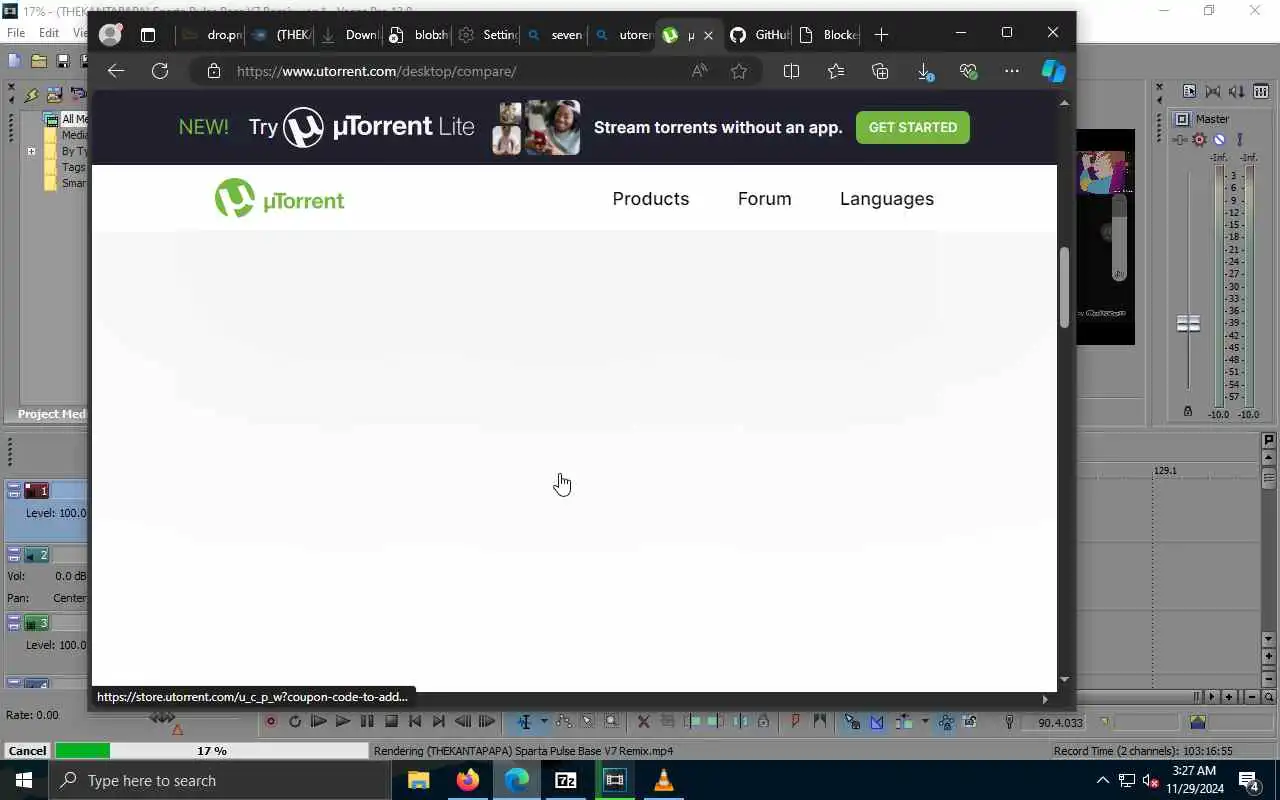The image size is (1280, 800).
Task: Add a new Edge tab
Action: click(x=881, y=35)
